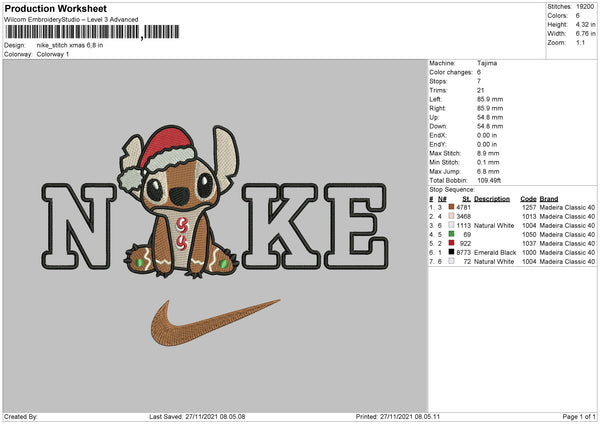Click the brown swoosh embroidery design
Viewport: 600px width, 424px height.
coord(215,323)
